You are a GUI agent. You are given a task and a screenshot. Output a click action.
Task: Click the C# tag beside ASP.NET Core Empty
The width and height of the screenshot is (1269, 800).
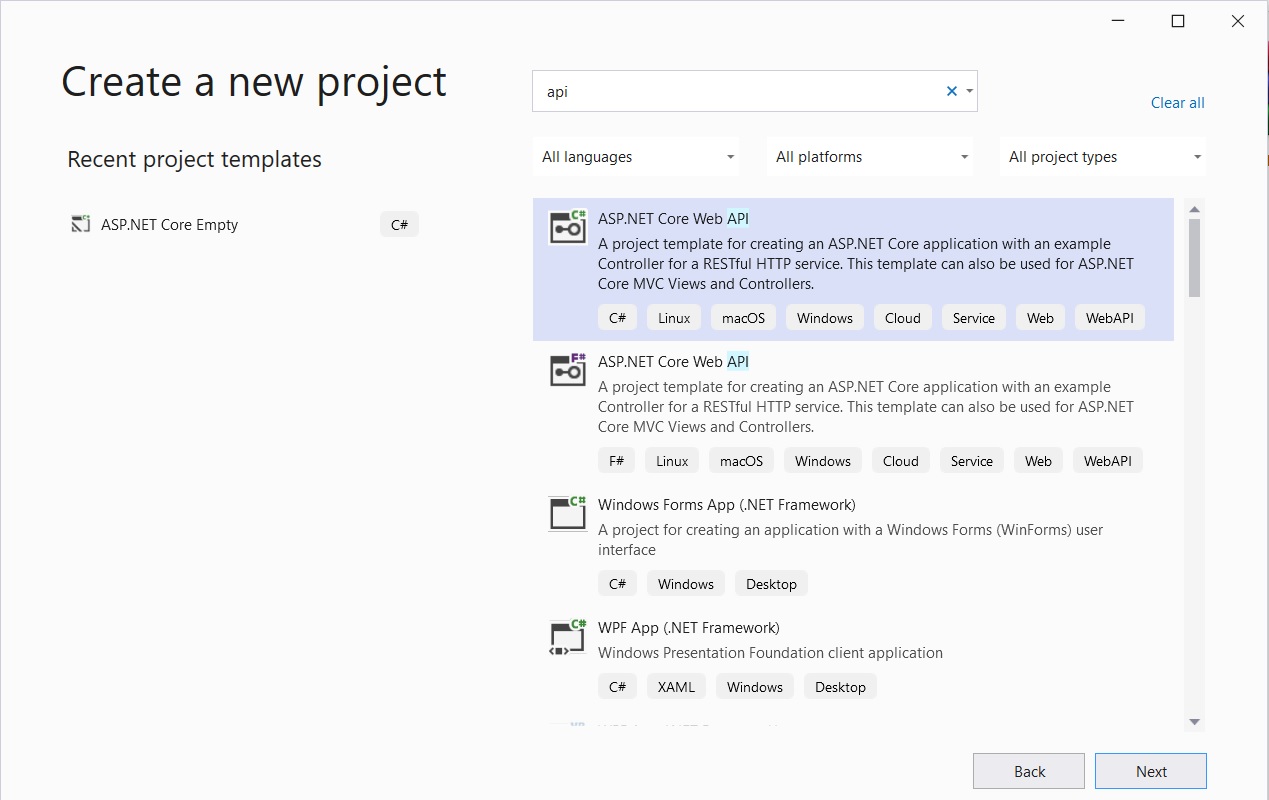tap(399, 224)
